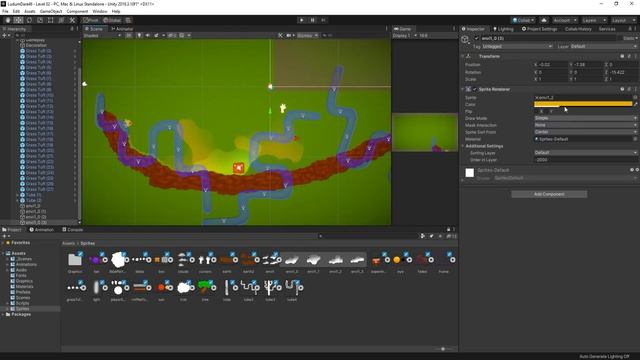Pick color with the eyedropper icon

(x=635, y=104)
